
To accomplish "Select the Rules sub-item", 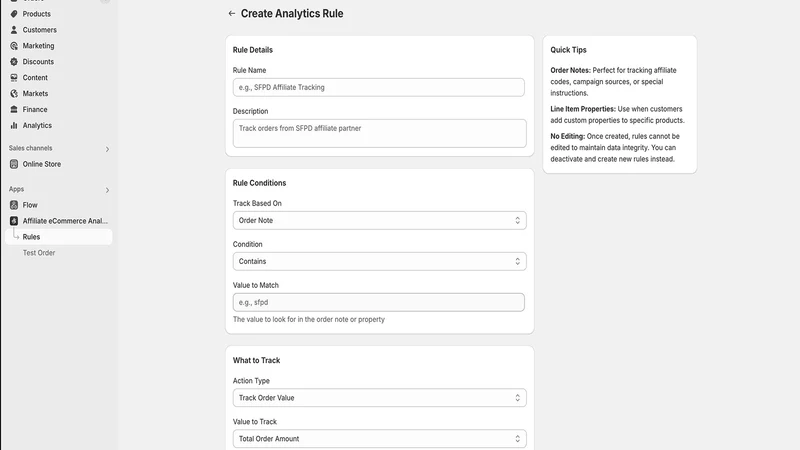I will point(59,237).
